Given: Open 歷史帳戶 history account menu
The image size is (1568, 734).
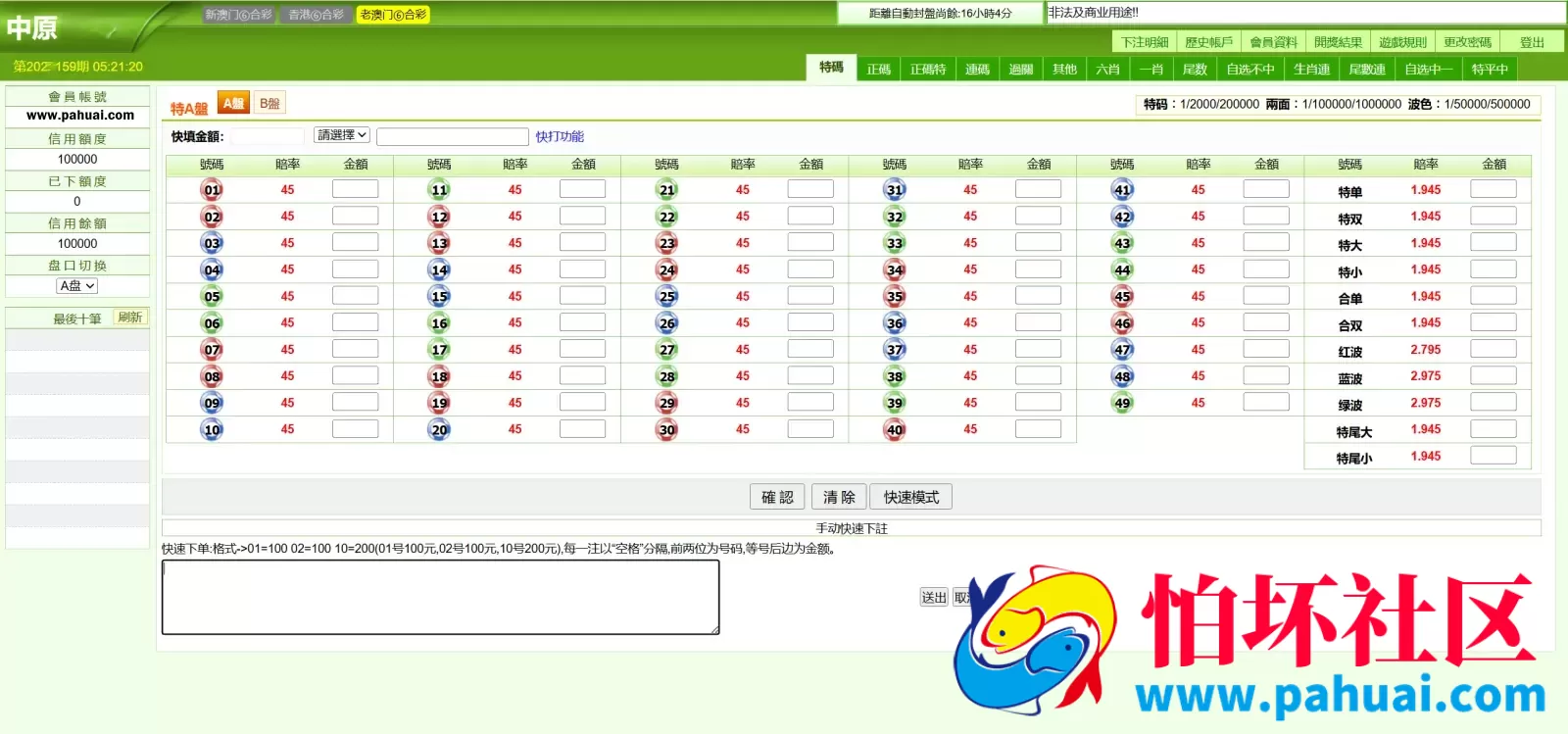Looking at the screenshot, I should click(x=1208, y=42).
